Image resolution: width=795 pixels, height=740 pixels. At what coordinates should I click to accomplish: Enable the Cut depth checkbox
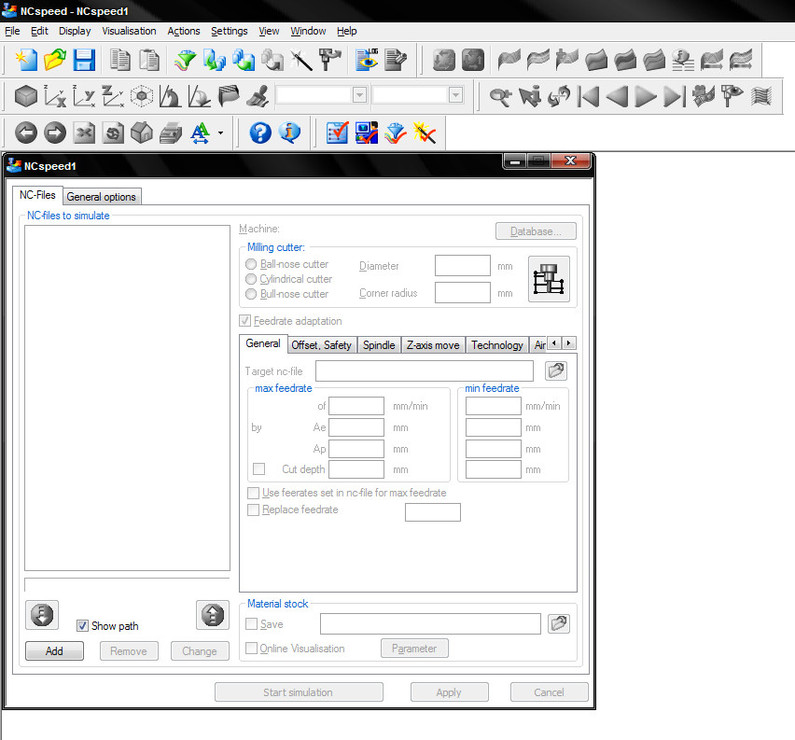click(x=259, y=469)
